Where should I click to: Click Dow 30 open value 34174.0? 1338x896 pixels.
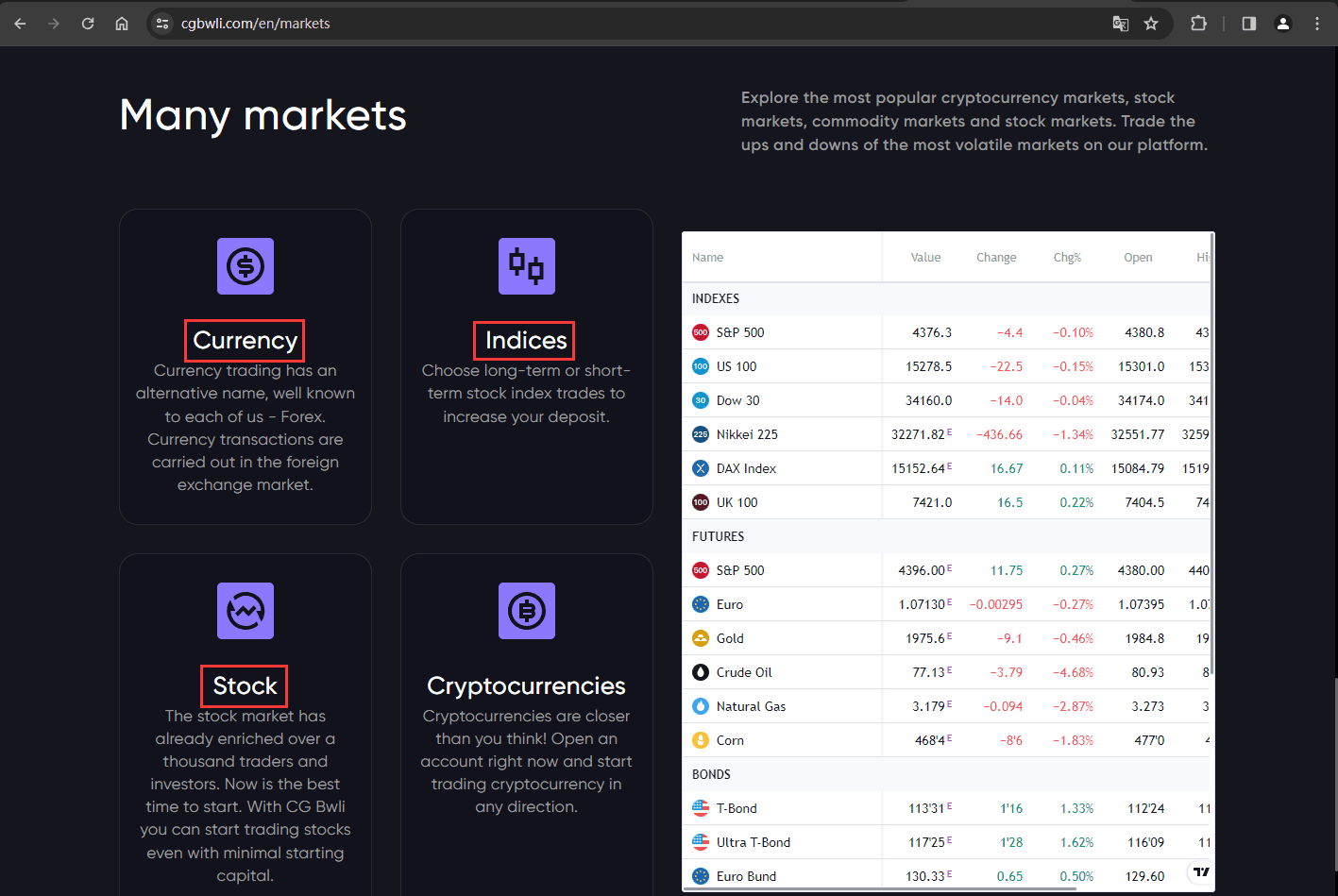coord(1141,400)
